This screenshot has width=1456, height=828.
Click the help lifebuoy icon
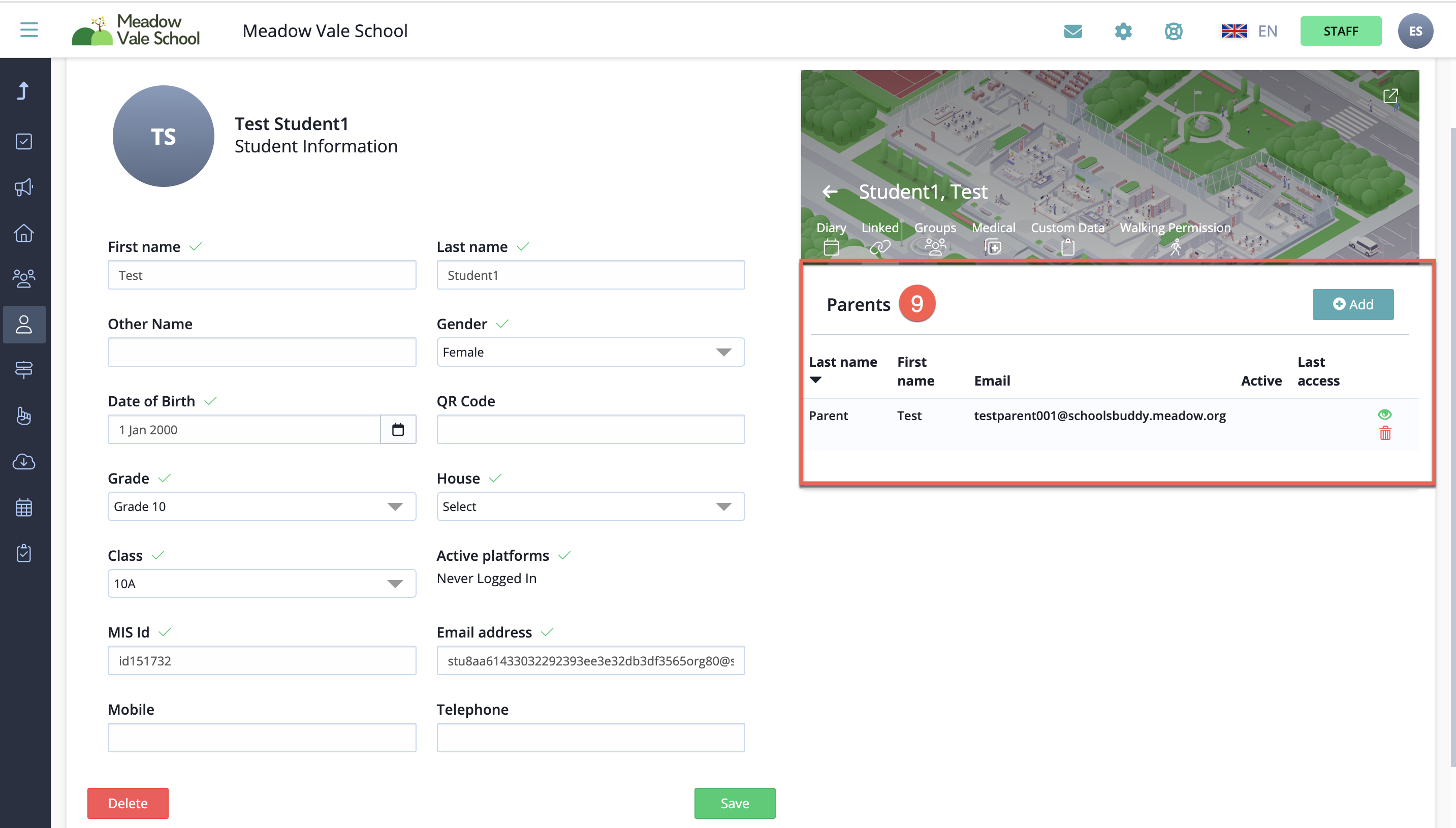1174,30
